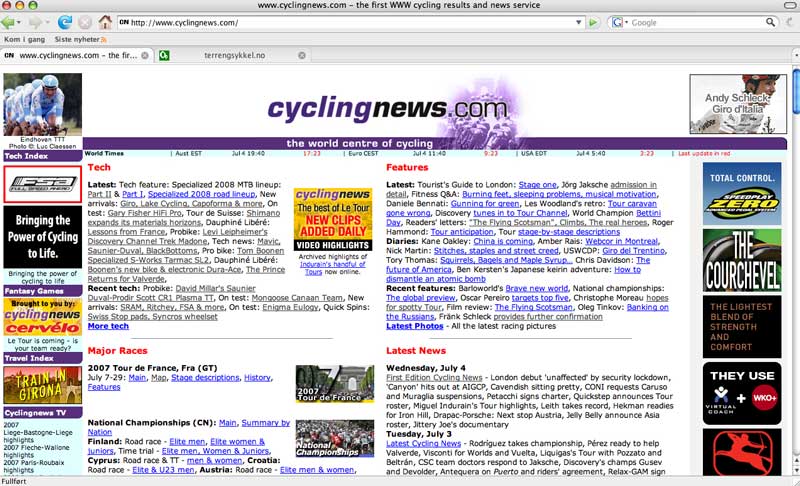Open the Andy Schleck Giro d'Italia banner
The height and width of the screenshot is (486, 800).
(738, 104)
